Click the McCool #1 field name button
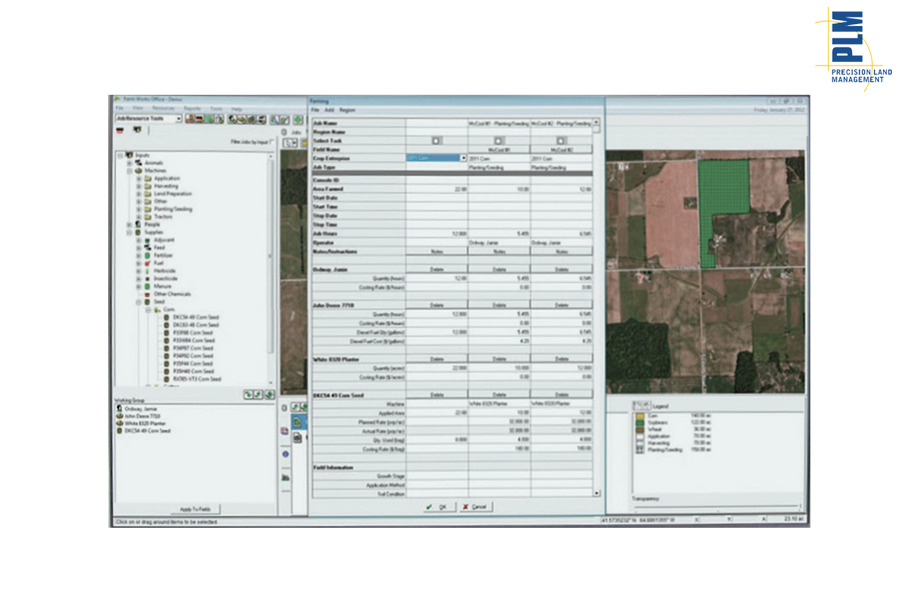 499,150
